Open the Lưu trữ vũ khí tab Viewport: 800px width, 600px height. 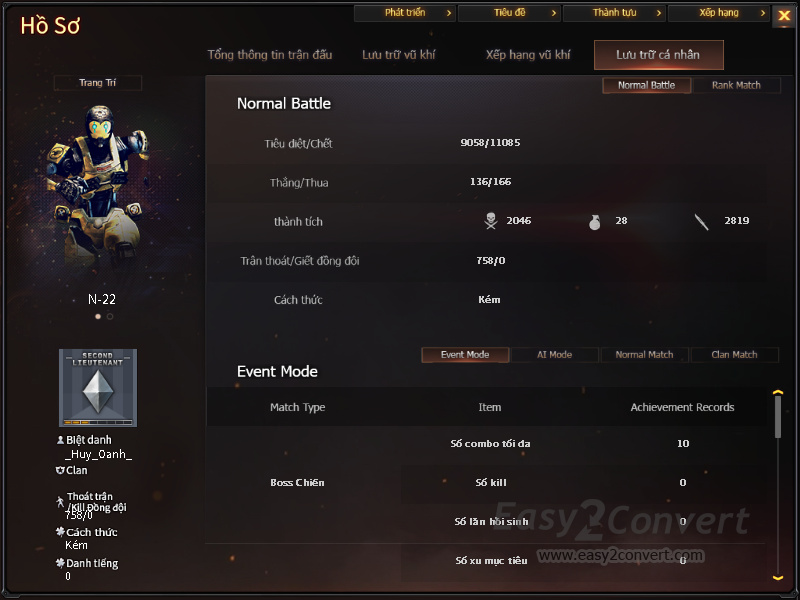pyautogui.click(x=398, y=55)
